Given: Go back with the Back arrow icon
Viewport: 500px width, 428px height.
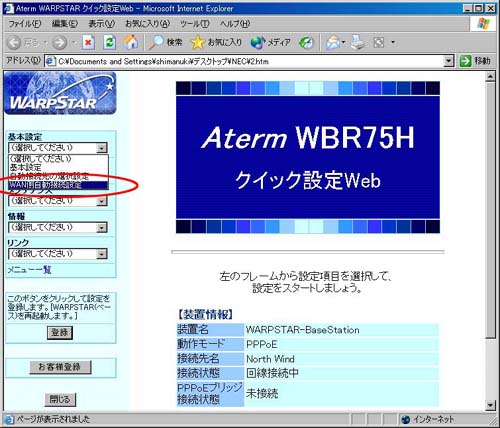Looking at the screenshot, I should pyautogui.click(x=14, y=42).
